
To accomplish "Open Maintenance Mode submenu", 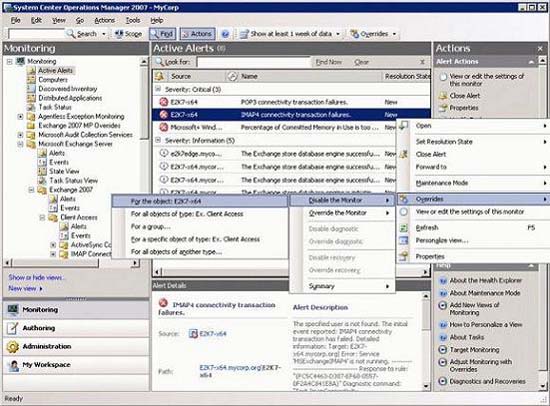I will tap(474, 183).
